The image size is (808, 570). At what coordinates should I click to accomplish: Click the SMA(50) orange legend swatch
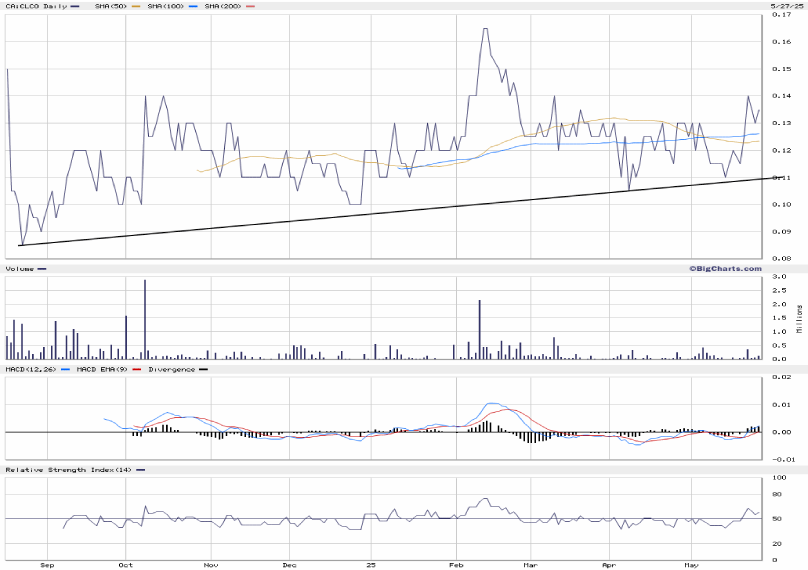(137, 6)
